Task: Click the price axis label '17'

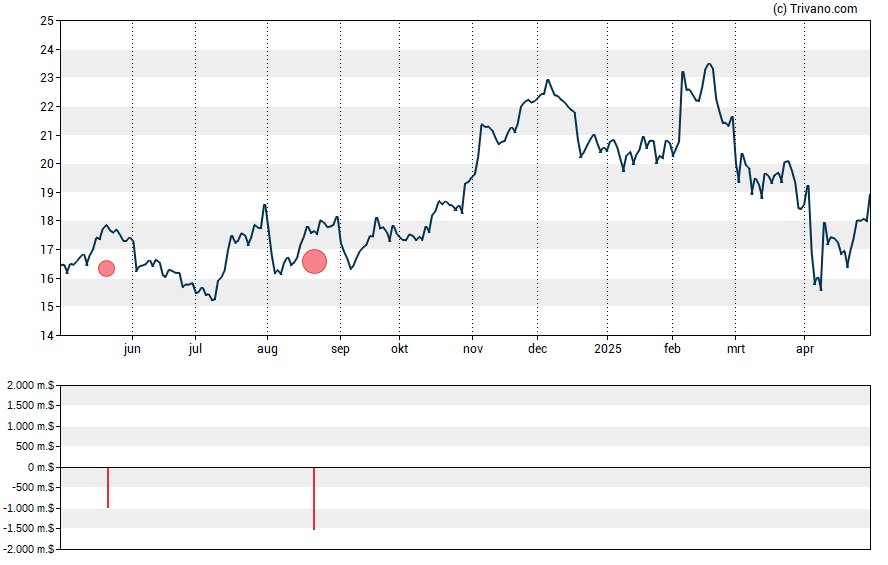Action: [x=47, y=250]
